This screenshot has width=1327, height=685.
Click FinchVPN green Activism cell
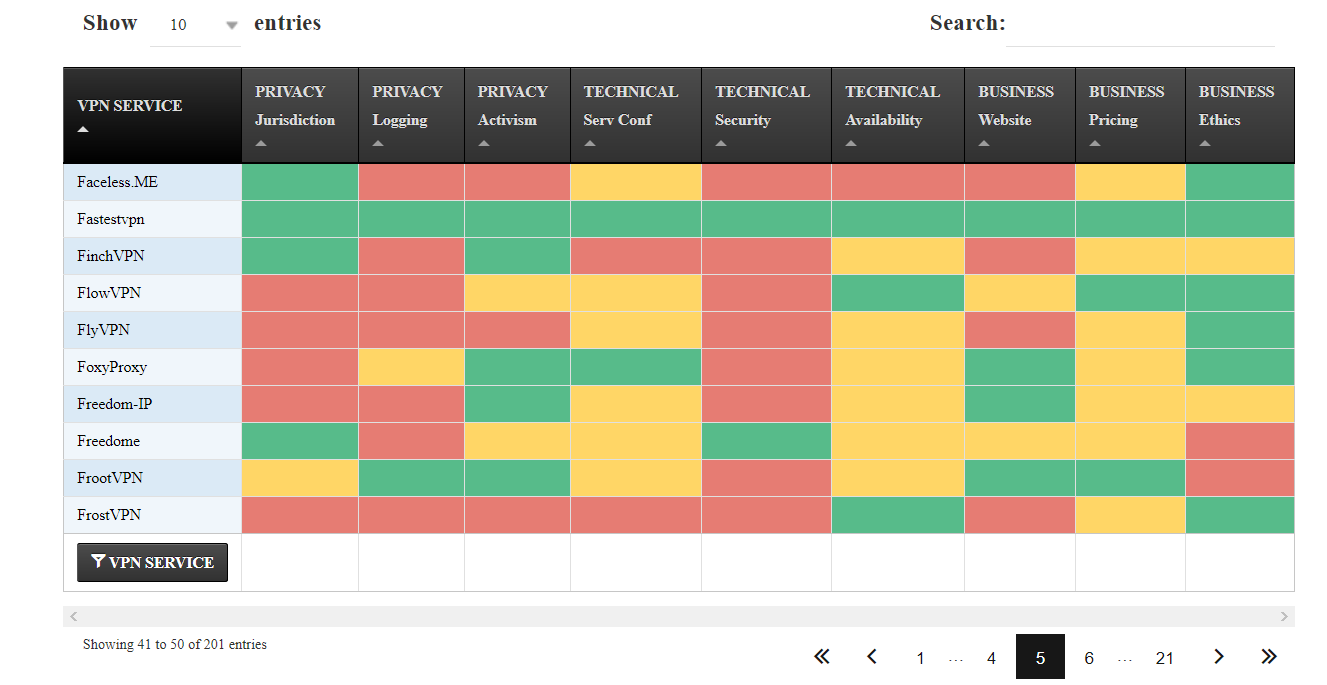tap(517, 256)
